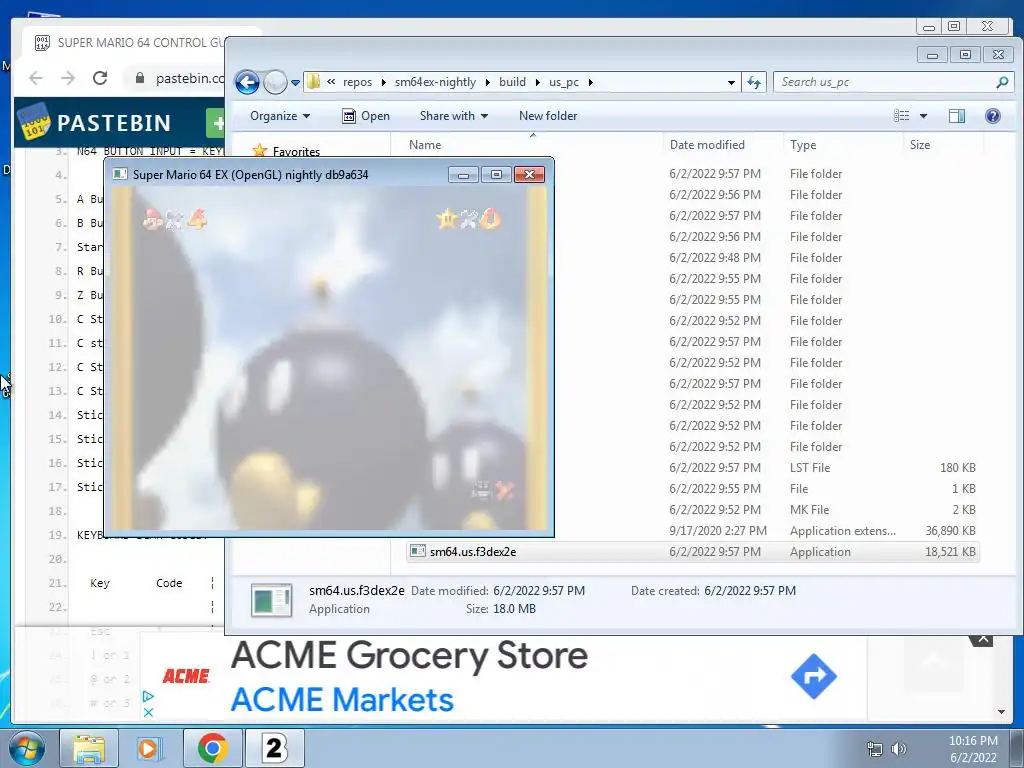Image resolution: width=1024 pixels, height=768 pixels.
Task: Sort by the Type column header
Action: click(803, 145)
